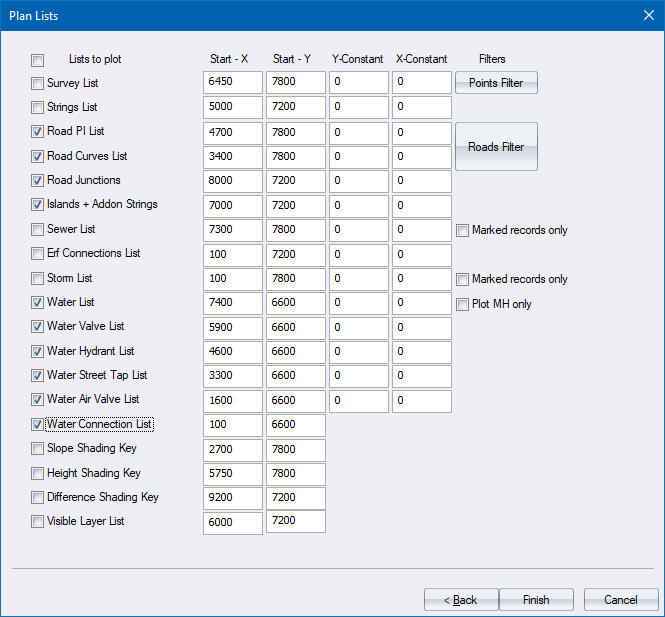Image resolution: width=665 pixels, height=617 pixels.
Task: Check the Storm List option
Action: pos(38,278)
